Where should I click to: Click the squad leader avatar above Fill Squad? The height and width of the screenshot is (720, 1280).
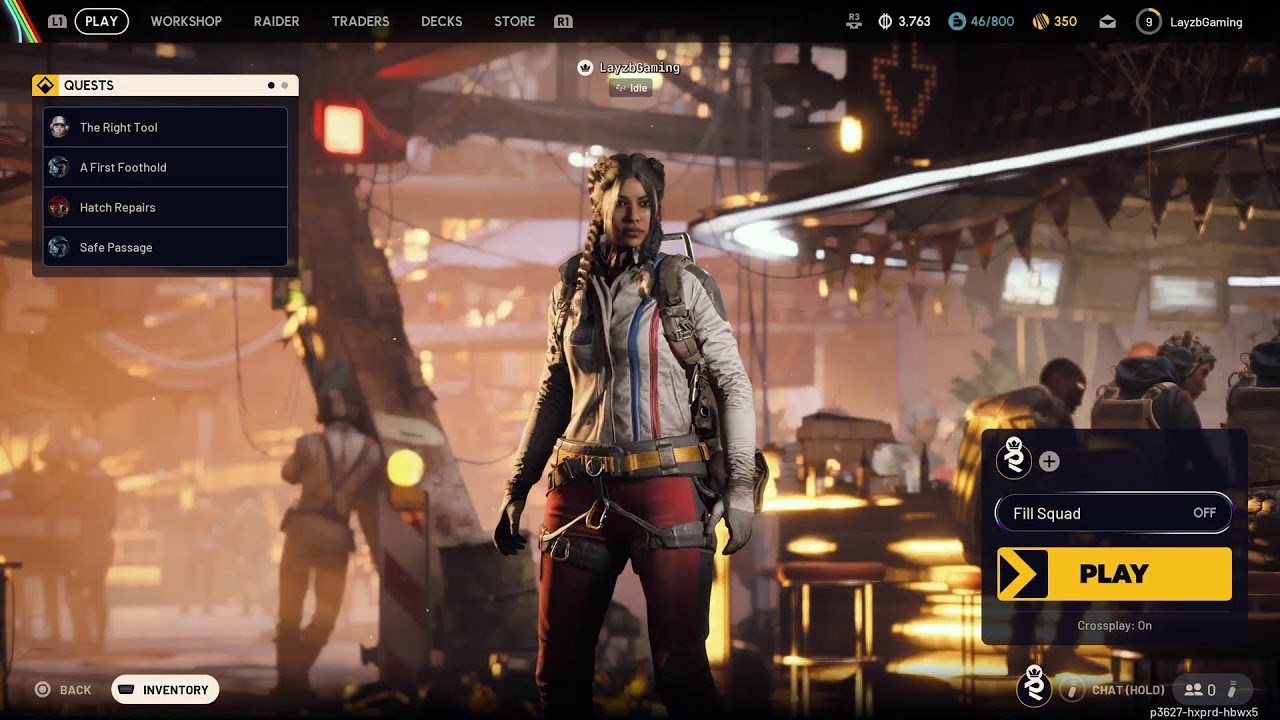pyautogui.click(x=1014, y=459)
